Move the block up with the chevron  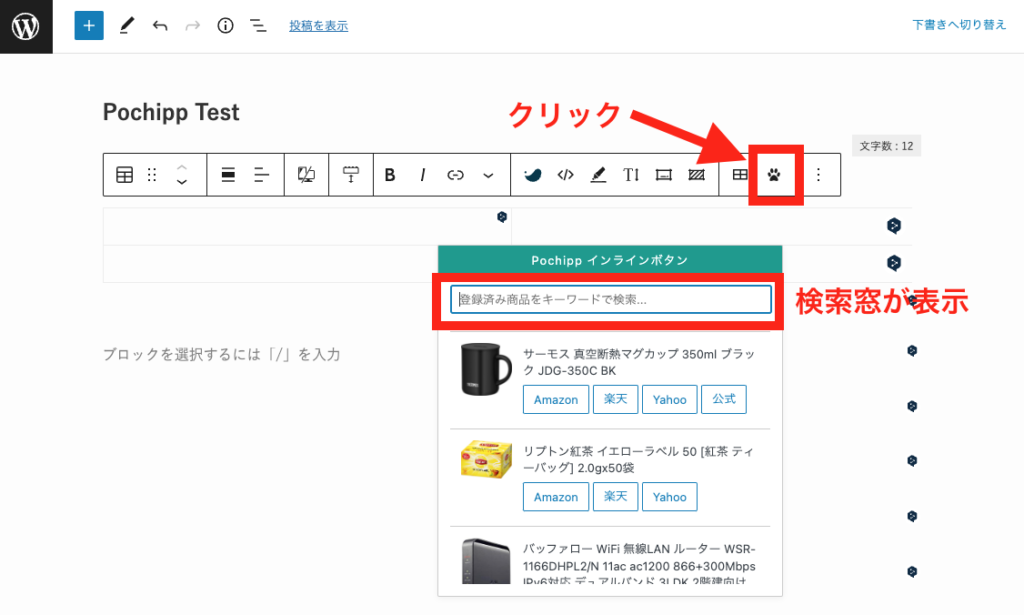(182, 168)
